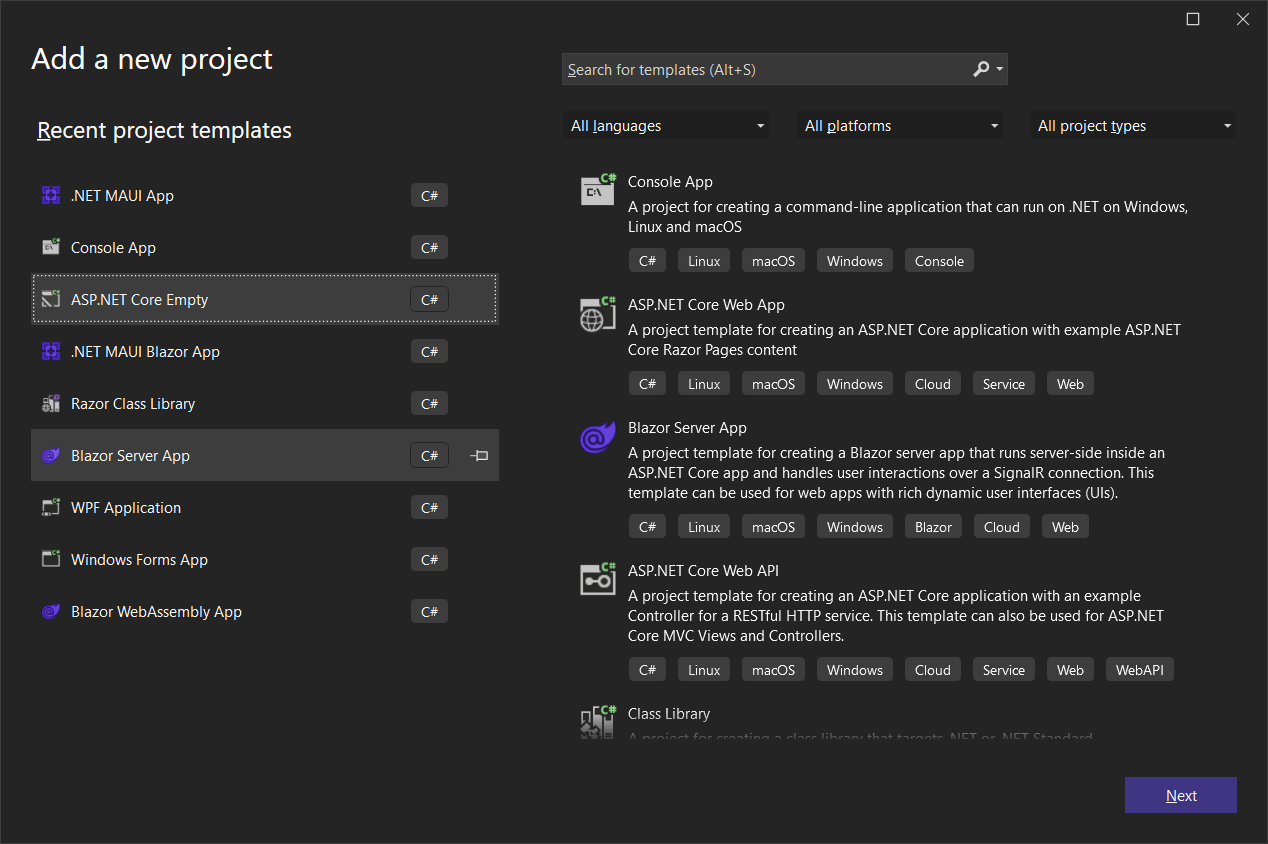Image resolution: width=1268 pixels, height=844 pixels.
Task: Click the Recent project templates heading
Action: click(164, 130)
